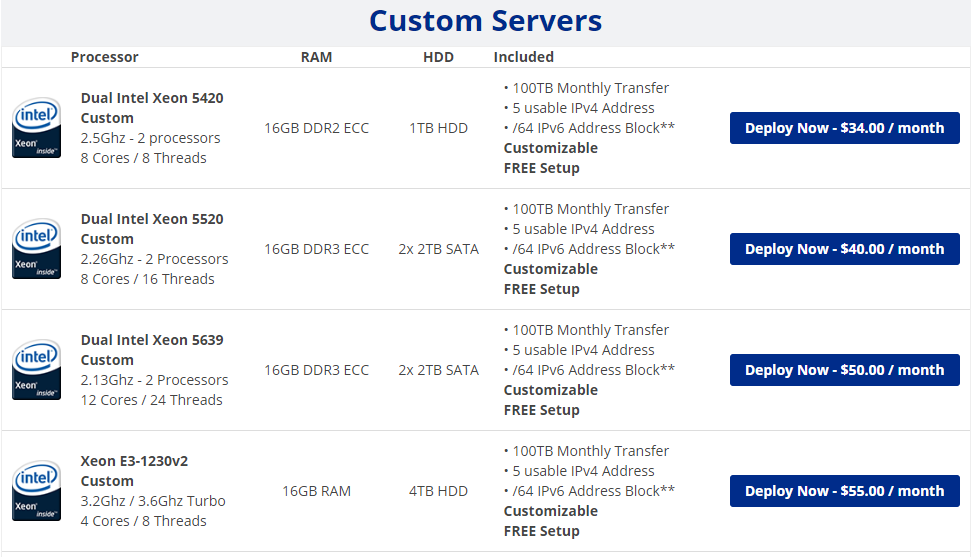The height and width of the screenshot is (557, 980).
Task: Click the 1TB HDD cell
Action: [x=438, y=128]
